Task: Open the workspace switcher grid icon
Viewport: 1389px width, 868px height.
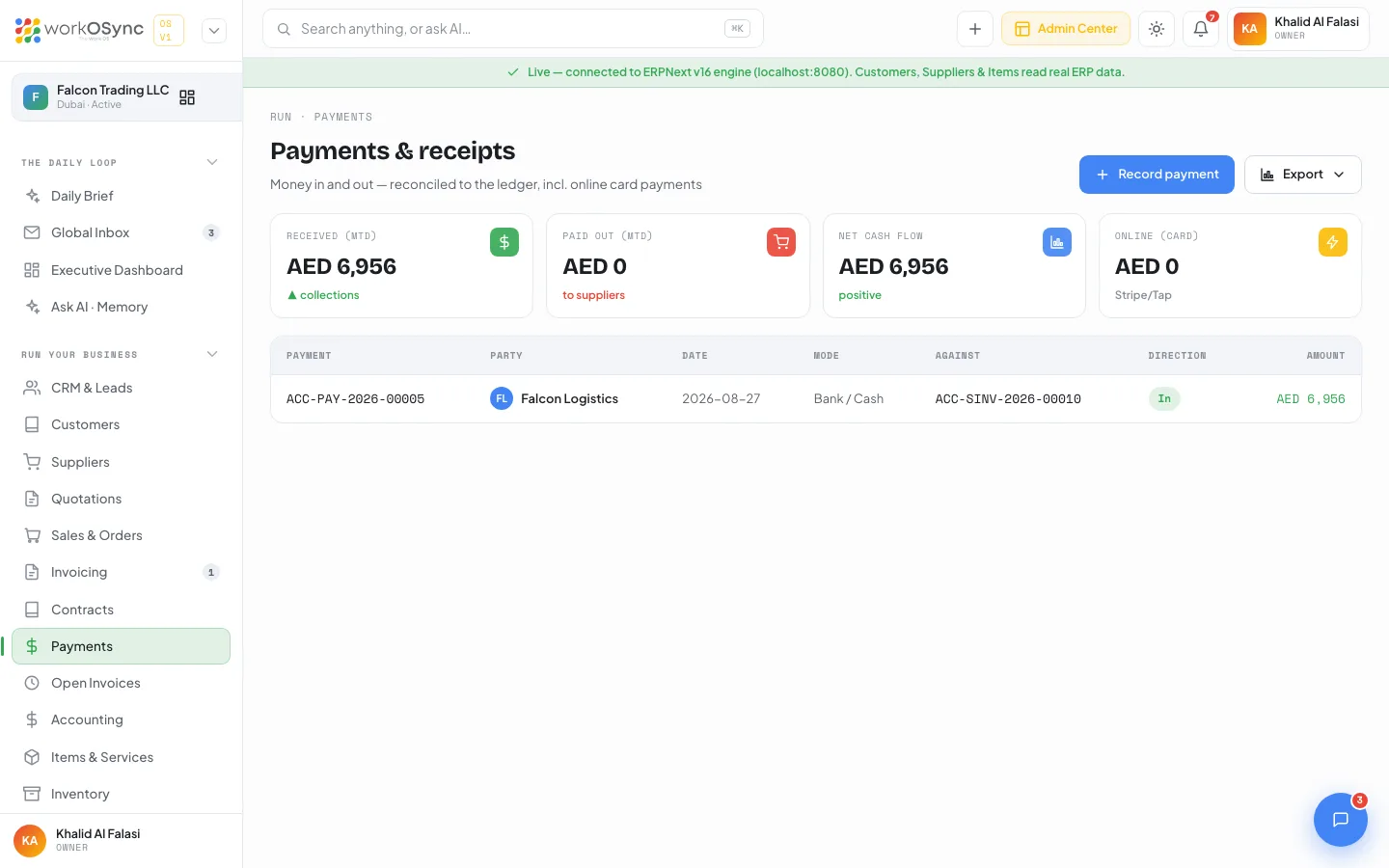Action: [187, 97]
